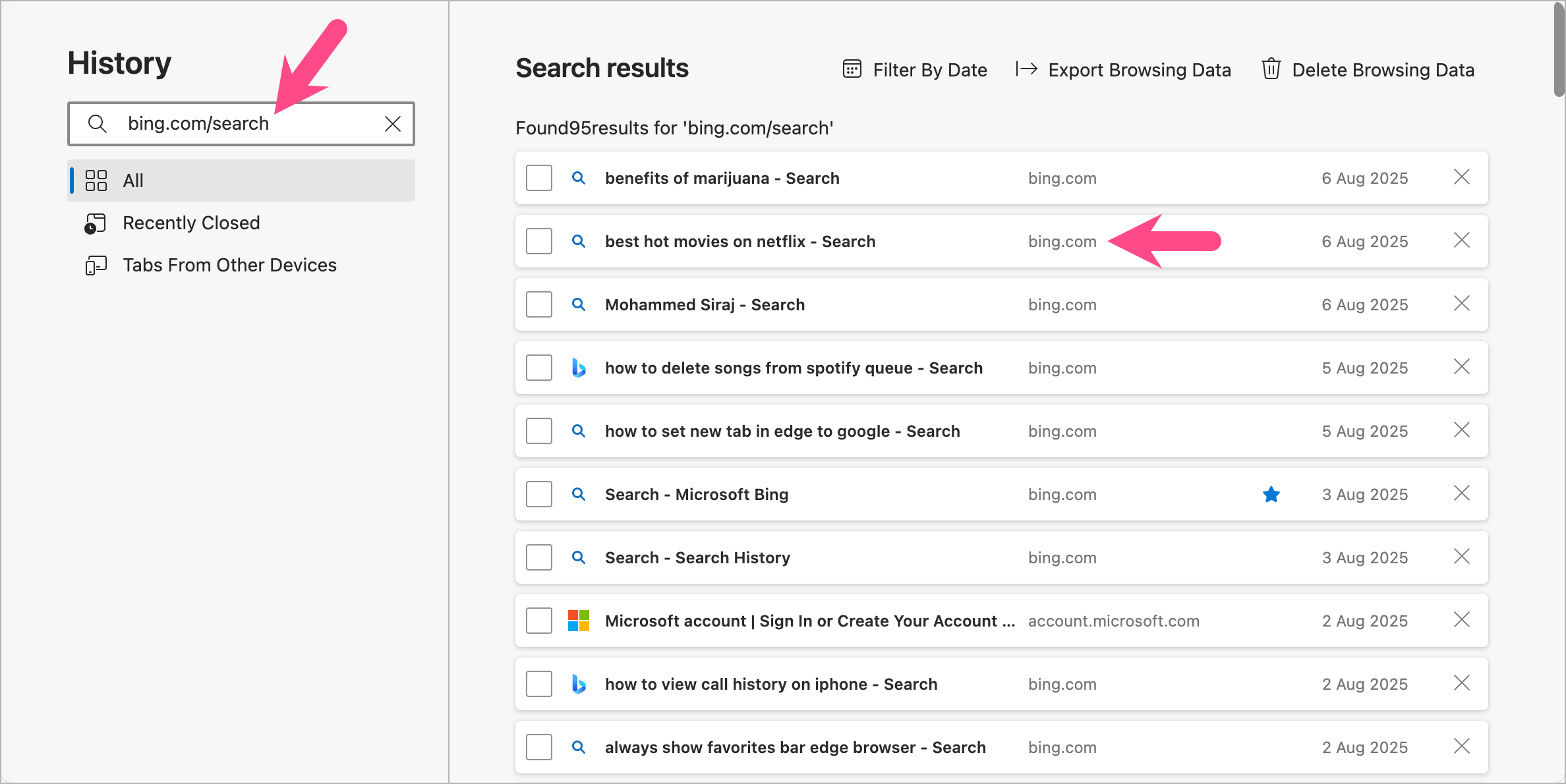Tick checkbox for iphone call history entry
The height and width of the screenshot is (784, 1566).
coord(539,684)
